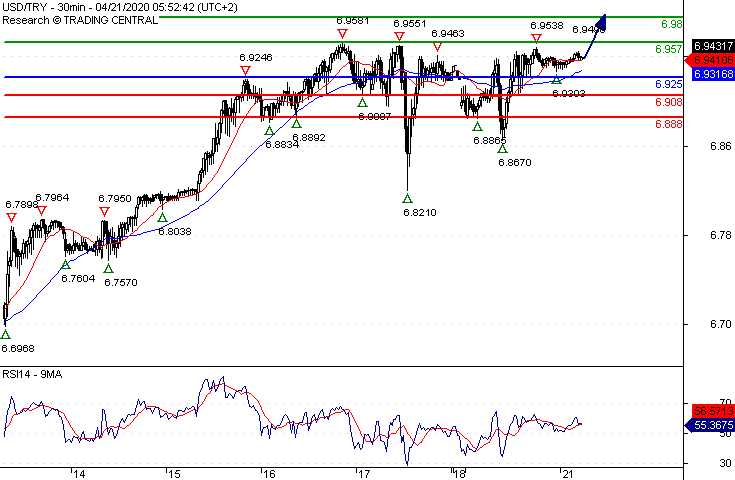This screenshot has width=735, height=480.
Task: Click the green triangle marker above 6.9303
Action: [x=556, y=80]
